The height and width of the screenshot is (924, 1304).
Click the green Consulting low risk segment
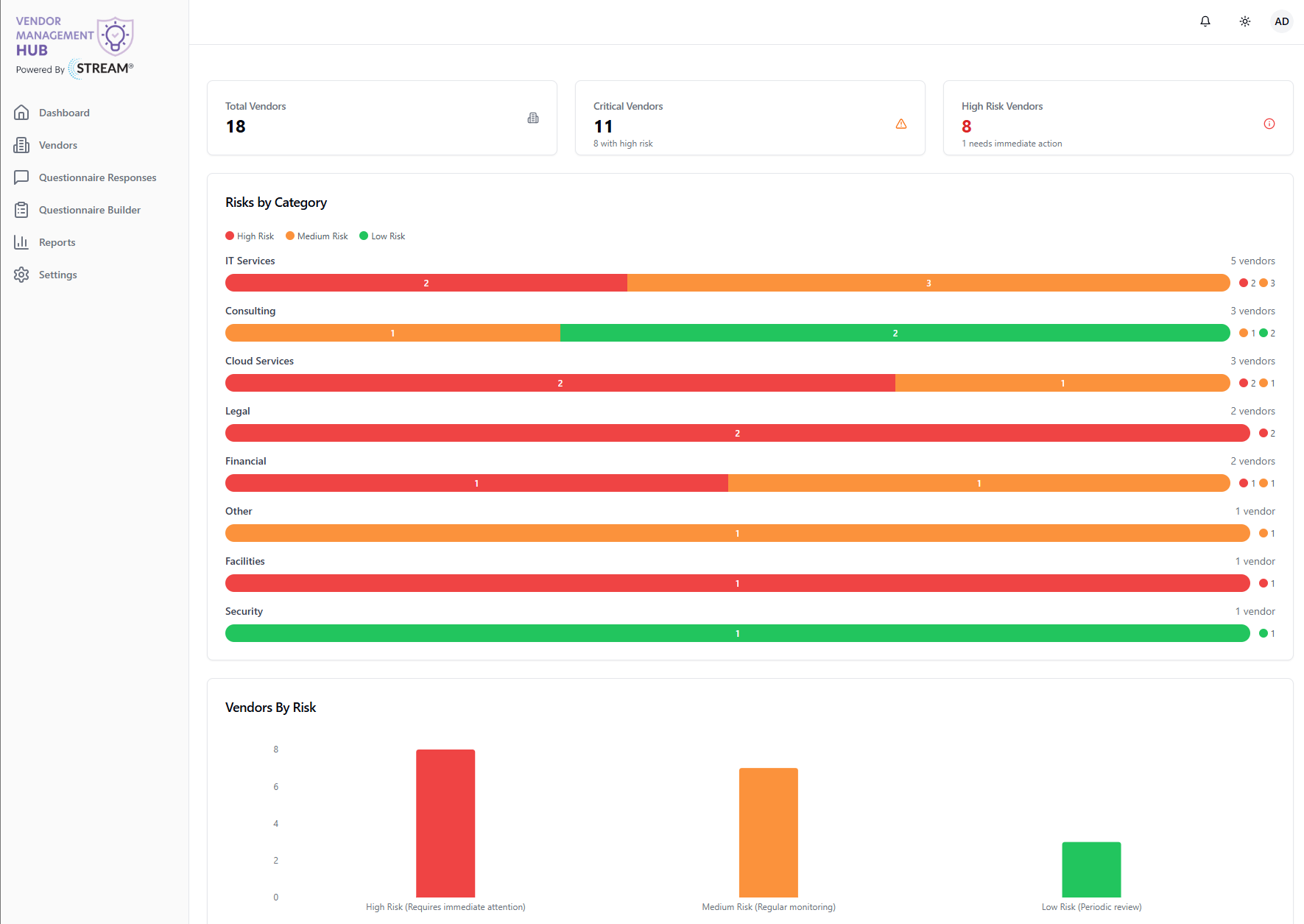point(895,333)
